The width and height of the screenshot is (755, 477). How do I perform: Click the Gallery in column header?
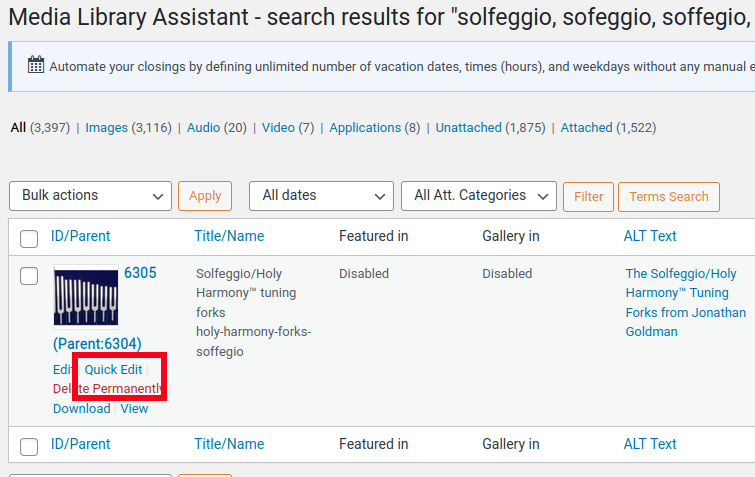pos(511,236)
